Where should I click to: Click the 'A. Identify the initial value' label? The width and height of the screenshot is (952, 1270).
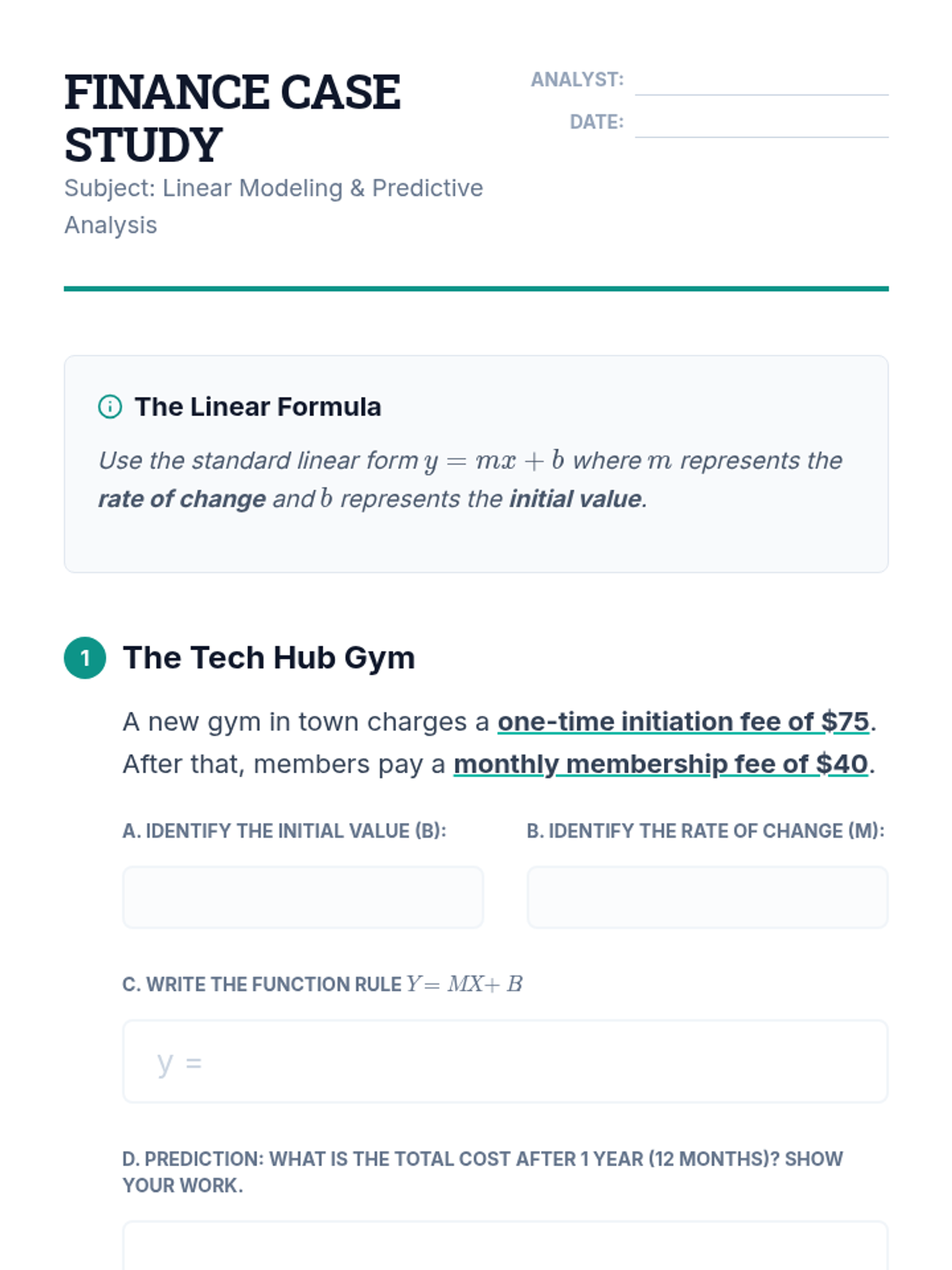pyautogui.click(x=284, y=831)
